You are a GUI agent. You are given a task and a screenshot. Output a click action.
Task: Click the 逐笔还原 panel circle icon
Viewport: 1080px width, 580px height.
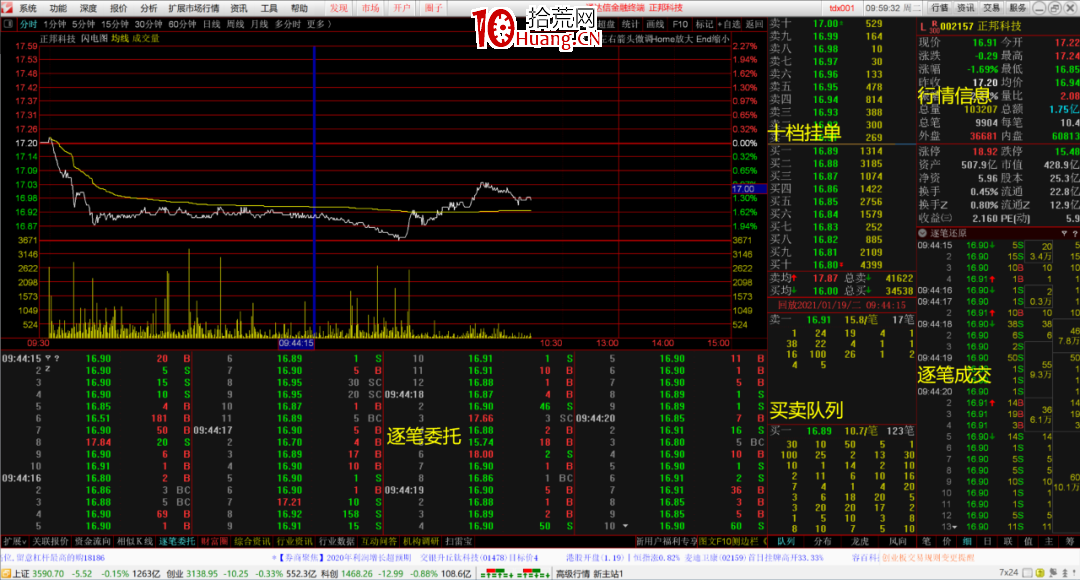pos(922,234)
